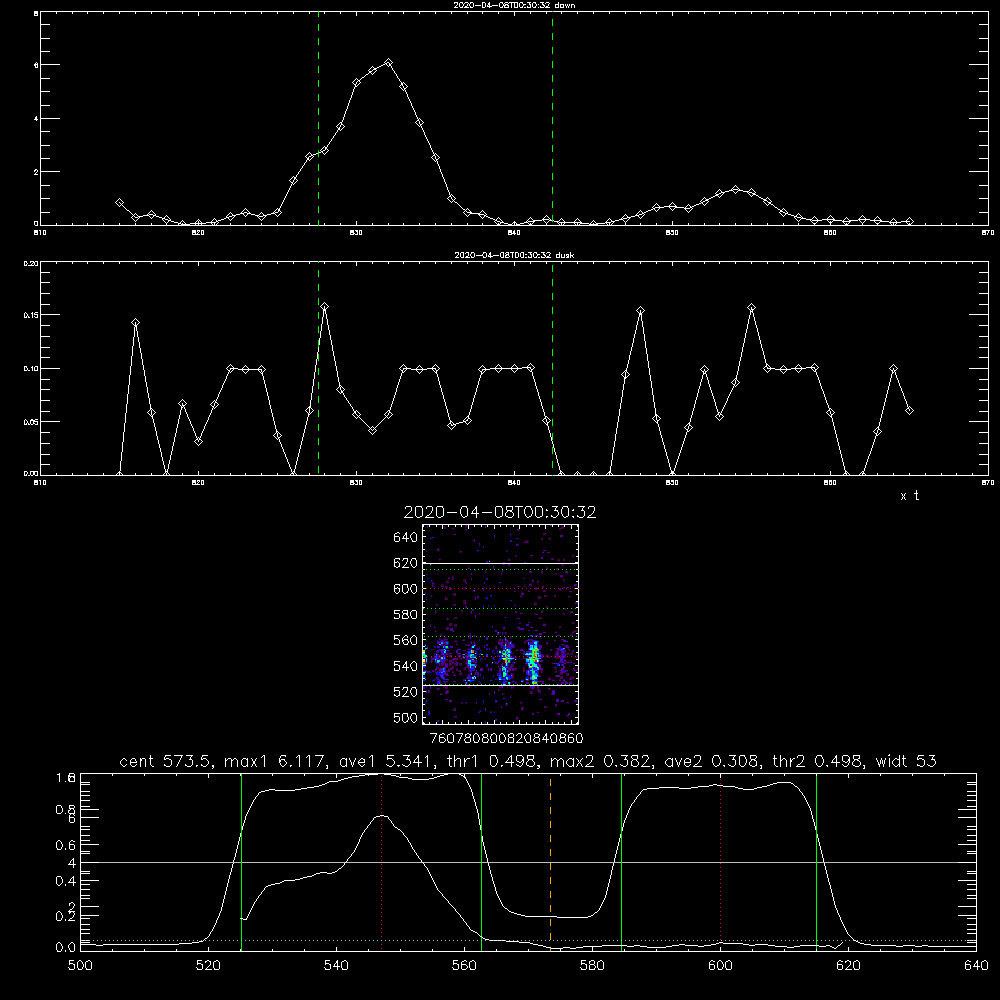
Task: Click the dusk plot title text
Action: tap(514, 255)
